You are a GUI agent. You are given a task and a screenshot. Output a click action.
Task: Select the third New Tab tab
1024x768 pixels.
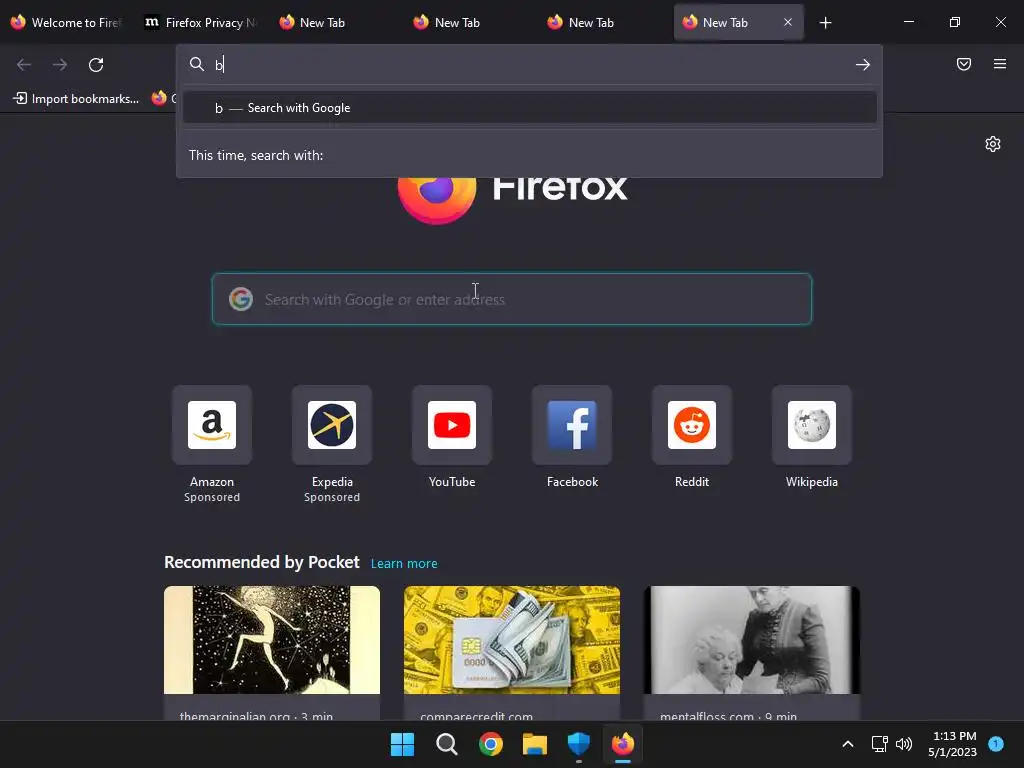[x=604, y=23]
